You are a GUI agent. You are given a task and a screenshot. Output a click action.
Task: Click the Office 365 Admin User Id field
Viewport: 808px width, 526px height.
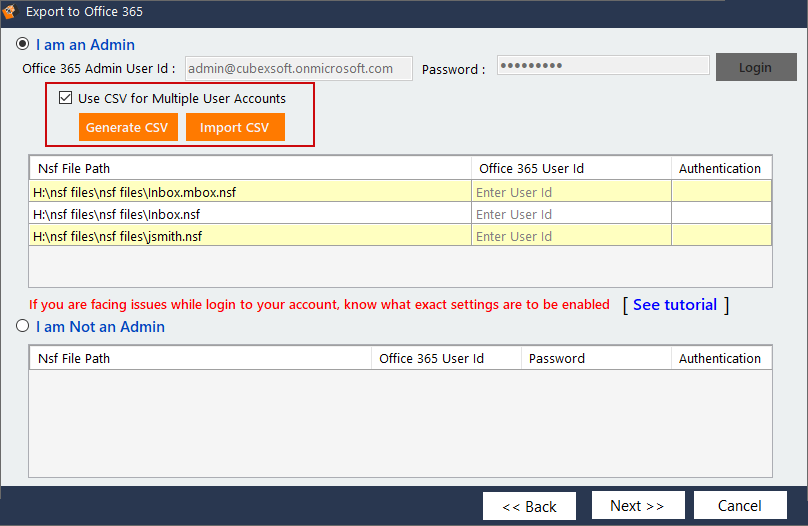(298, 68)
